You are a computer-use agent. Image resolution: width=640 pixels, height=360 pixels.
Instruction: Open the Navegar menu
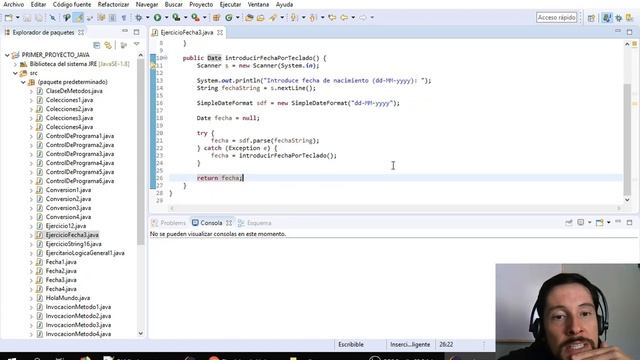tap(147, 4)
